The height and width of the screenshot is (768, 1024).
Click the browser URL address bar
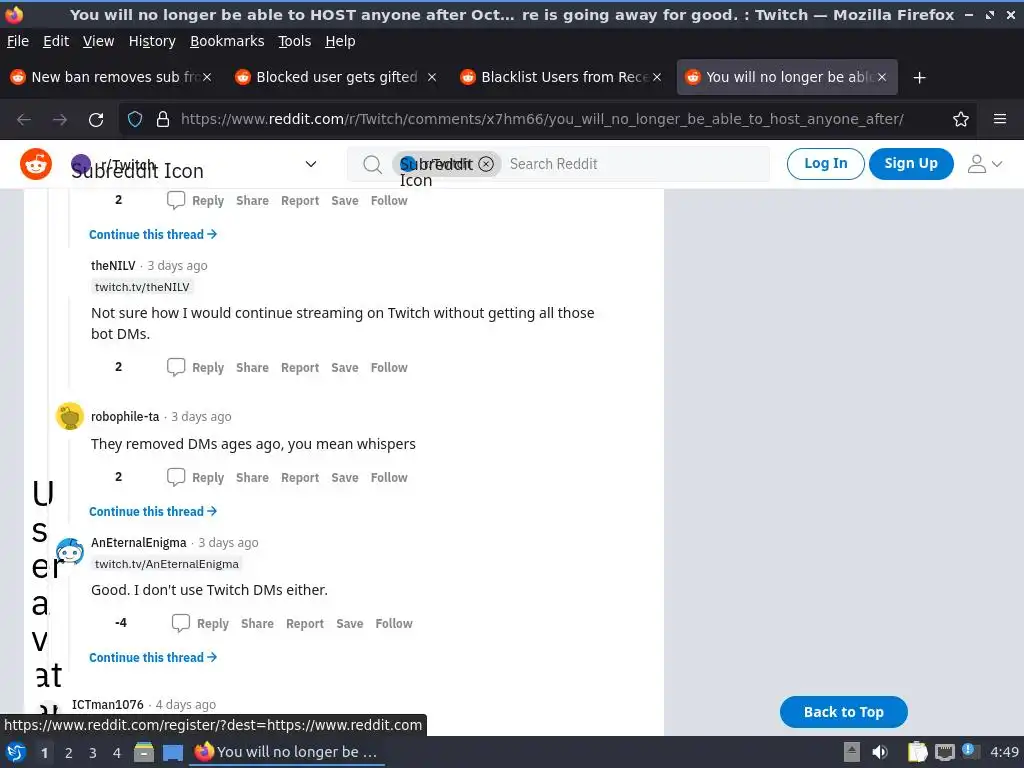[x=542, y=120]
